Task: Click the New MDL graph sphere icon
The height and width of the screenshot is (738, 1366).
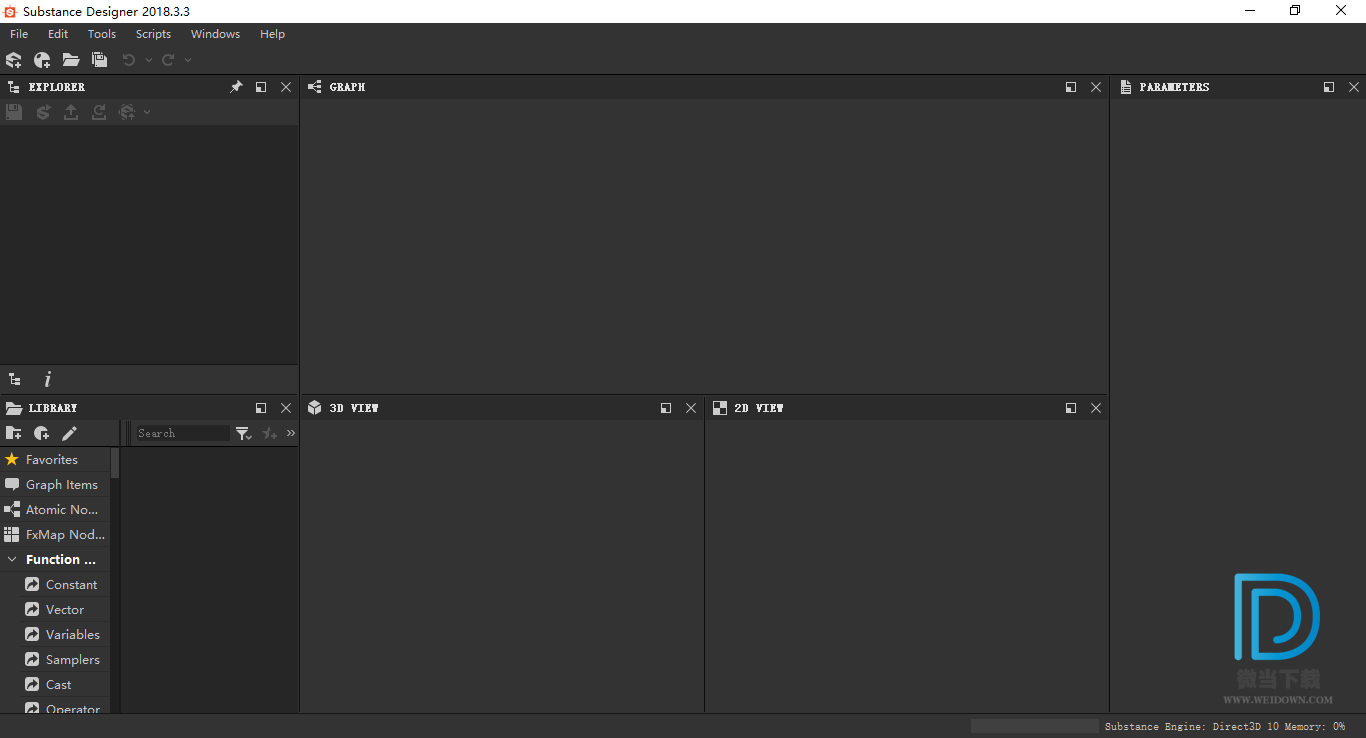Action: click(42, 60)
